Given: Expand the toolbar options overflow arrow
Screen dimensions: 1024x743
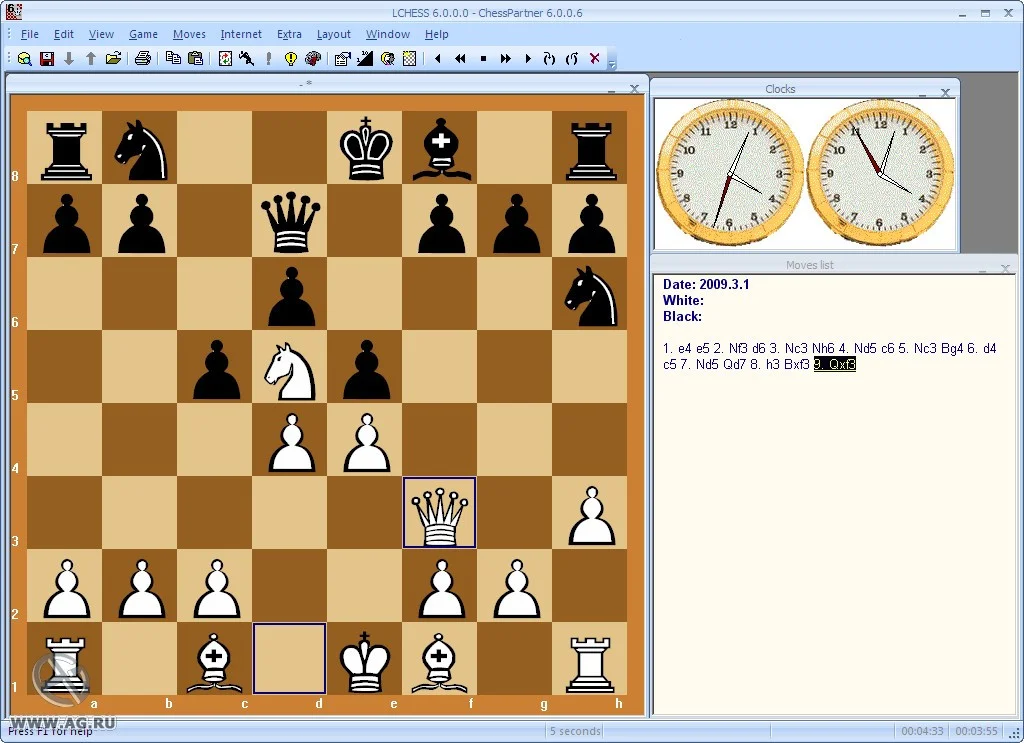Looking at the screenshot, I should 612,63.
